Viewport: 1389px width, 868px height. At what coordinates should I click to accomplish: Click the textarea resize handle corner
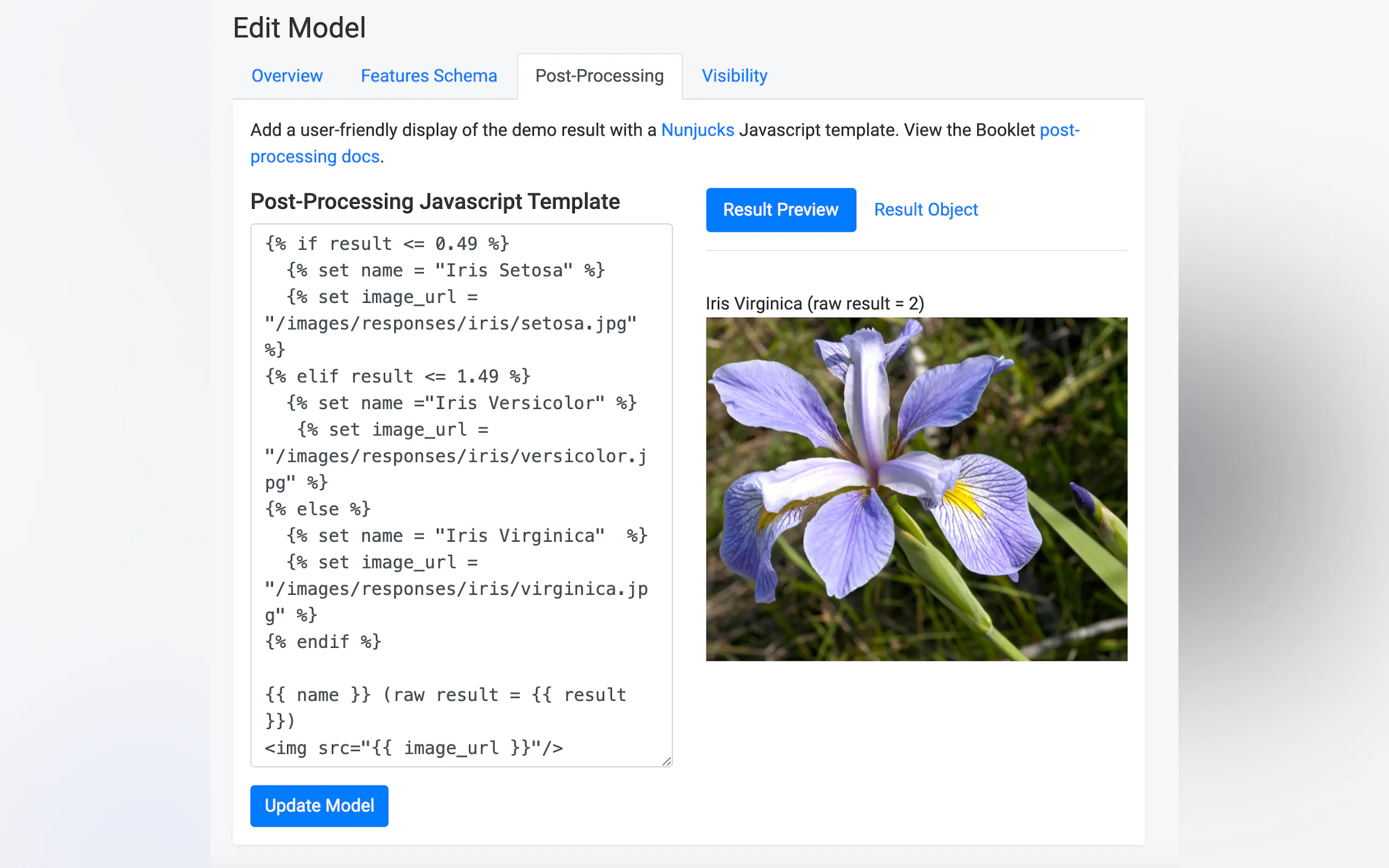(666, 761)
